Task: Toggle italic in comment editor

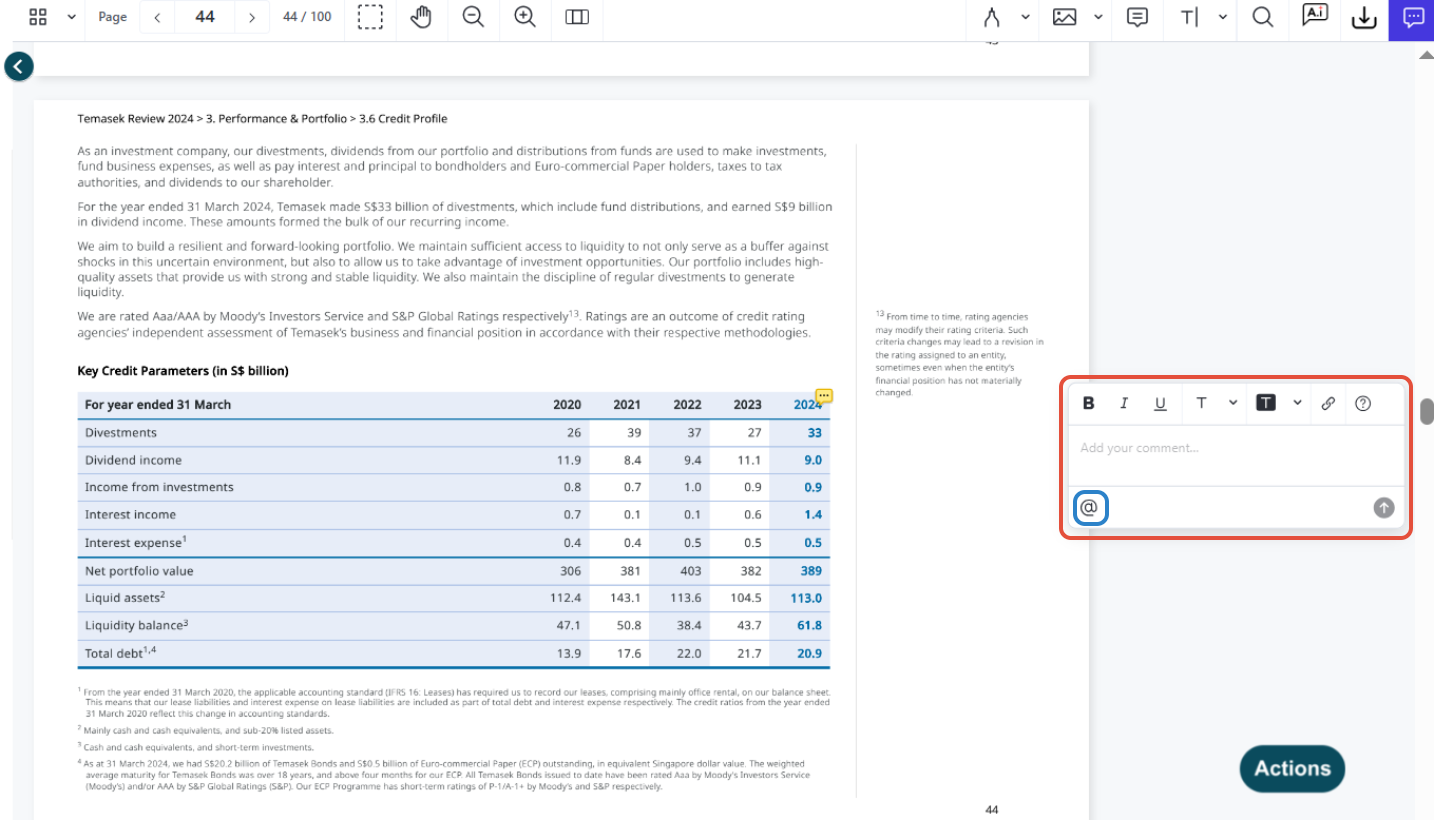Action: pos(1124,403)
